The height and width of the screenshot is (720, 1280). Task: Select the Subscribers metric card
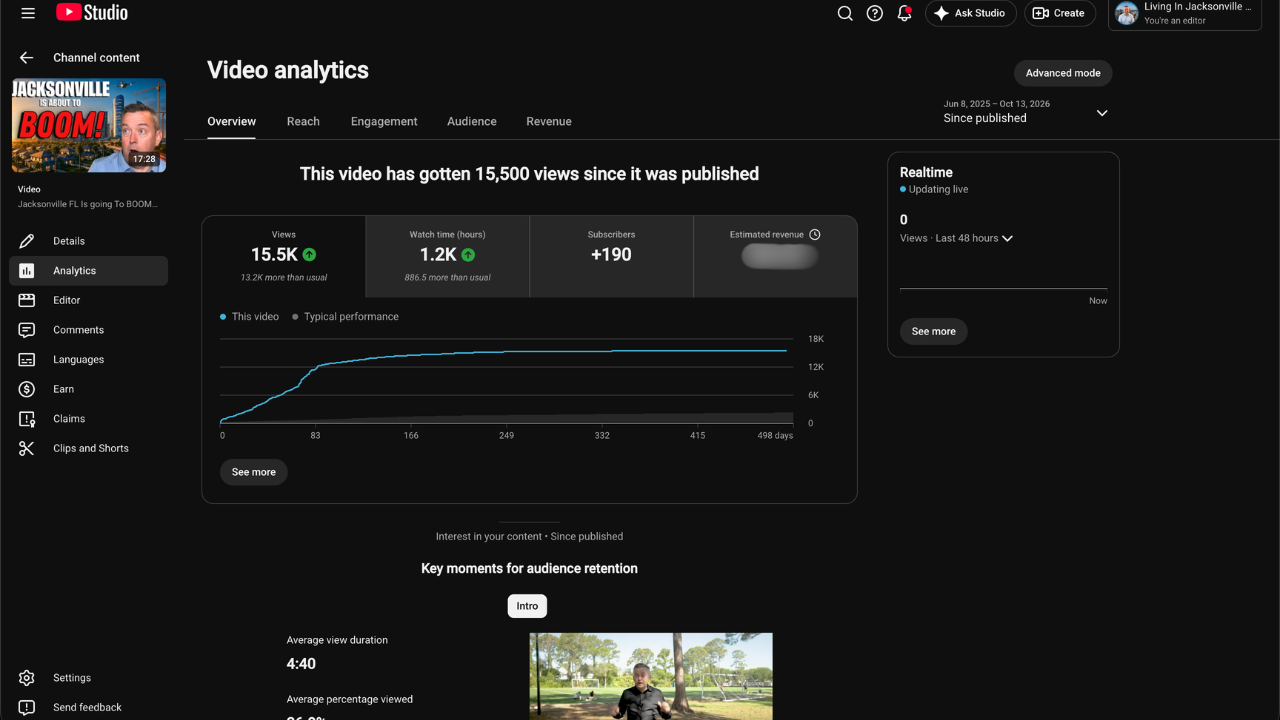coord(611,257)
